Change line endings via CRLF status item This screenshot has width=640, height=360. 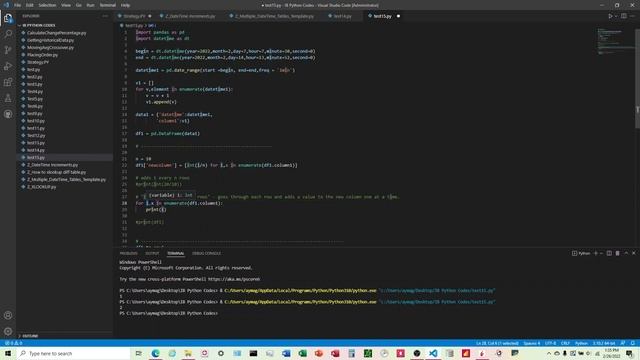565,343
